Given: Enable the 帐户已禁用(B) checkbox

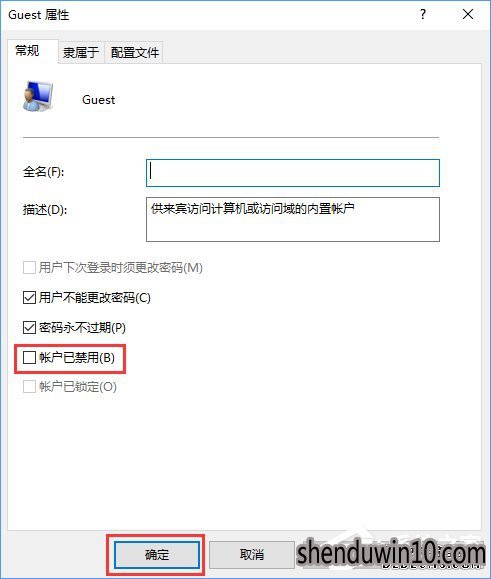Looking at the screenshot, I should click(x=29, y=357).
